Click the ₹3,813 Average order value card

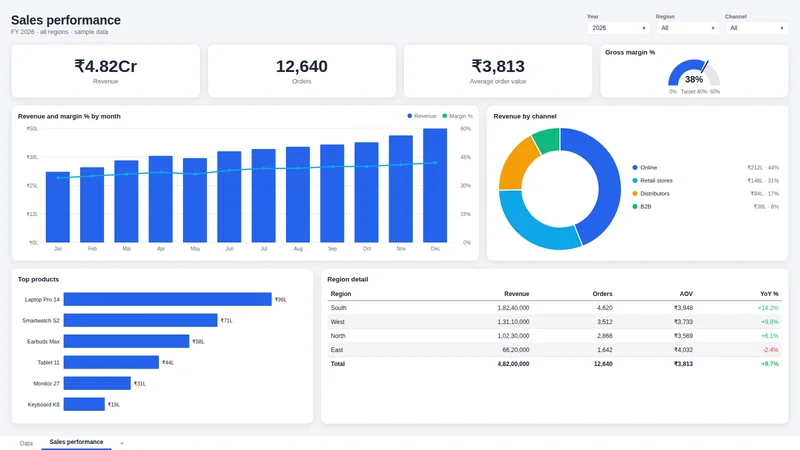498,71
